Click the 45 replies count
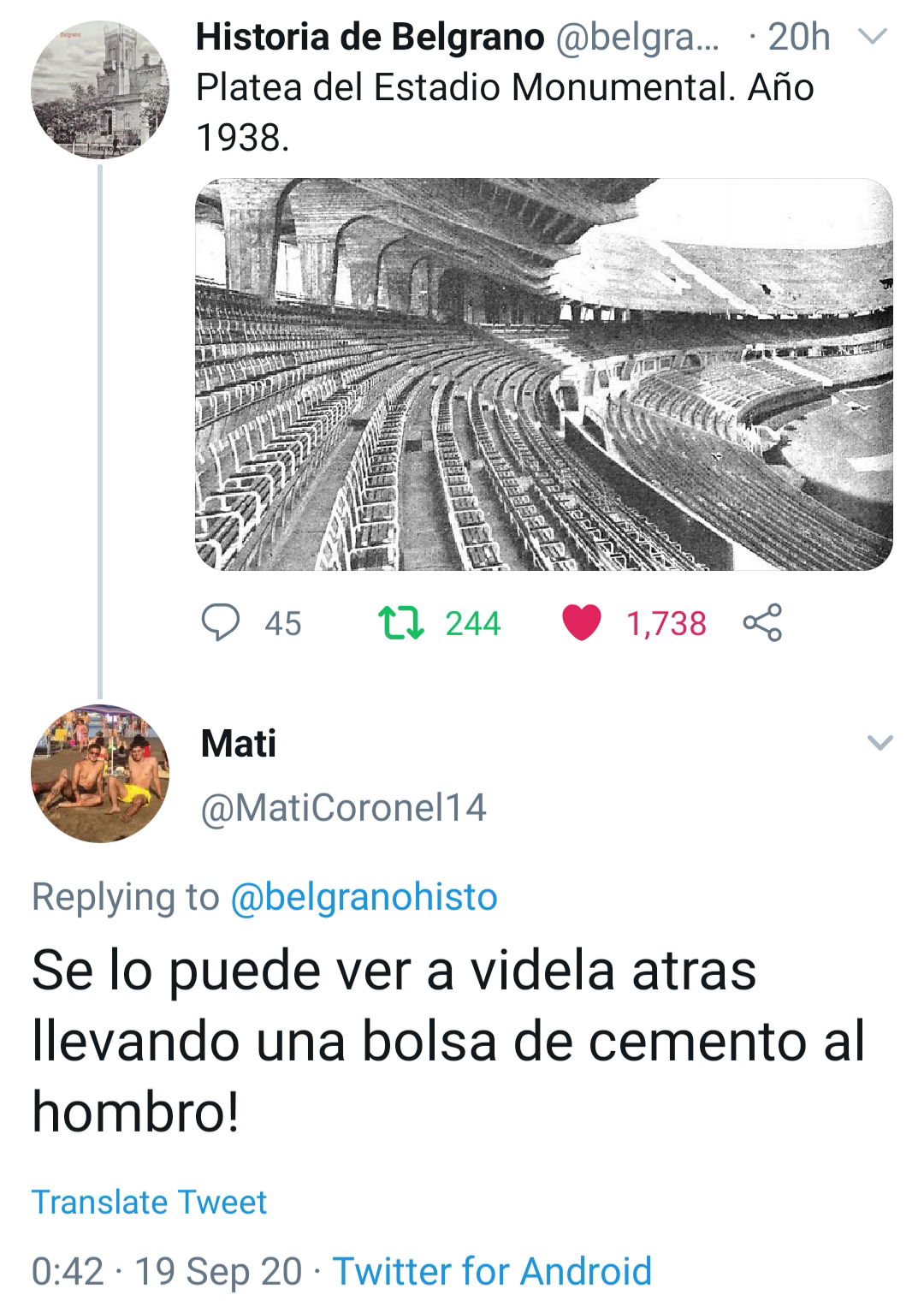 [282, 624]
